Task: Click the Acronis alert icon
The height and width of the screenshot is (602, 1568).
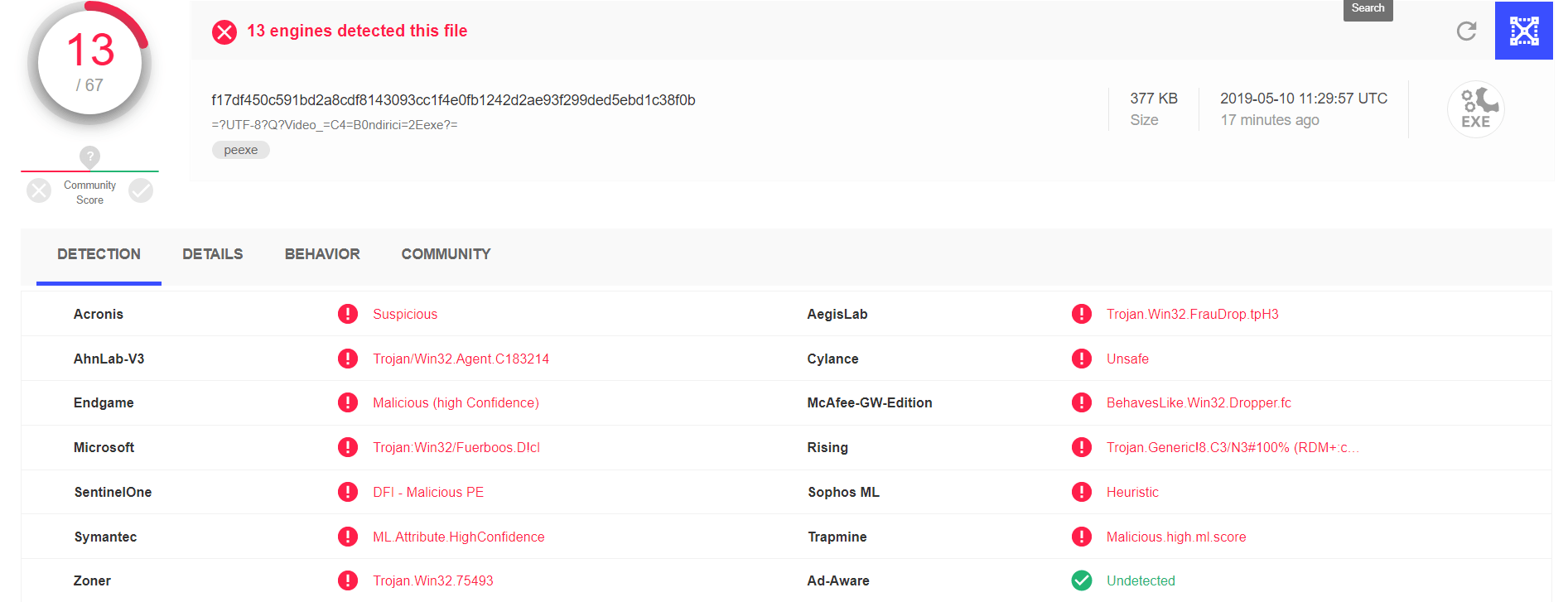Action: (348, 314)
